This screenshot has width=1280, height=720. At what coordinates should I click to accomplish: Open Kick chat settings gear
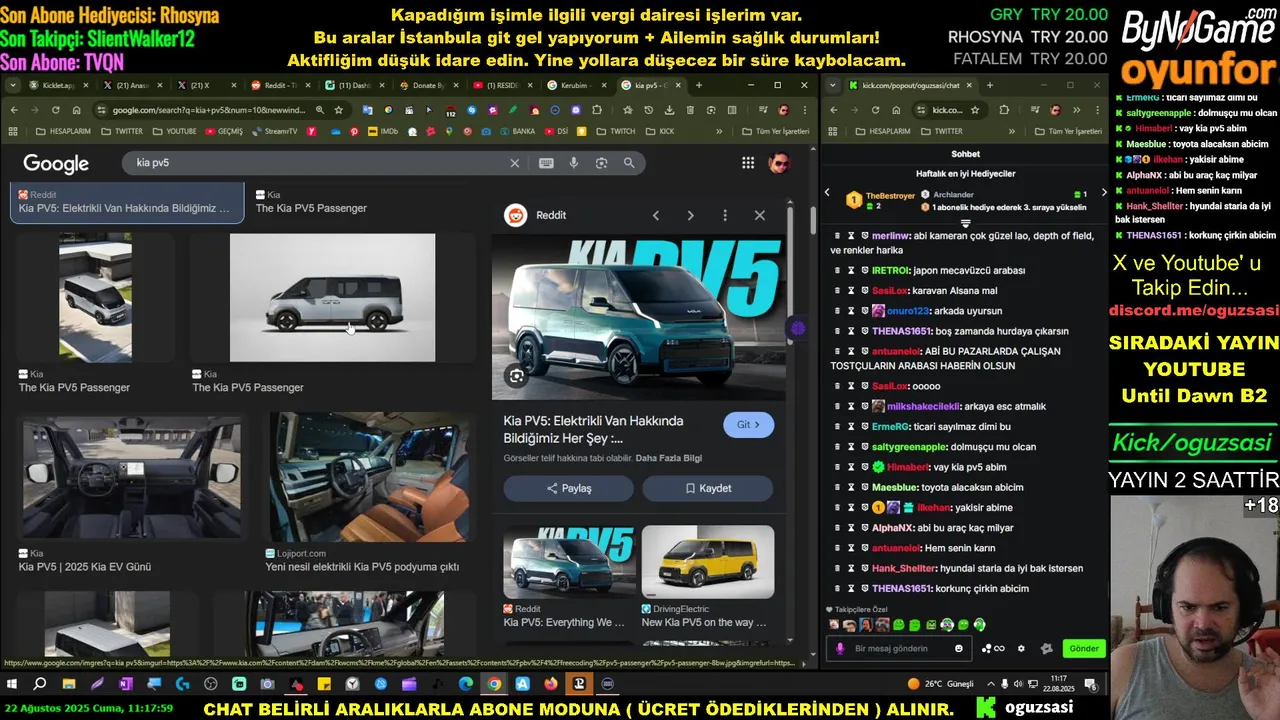[x=1021, y=648]
